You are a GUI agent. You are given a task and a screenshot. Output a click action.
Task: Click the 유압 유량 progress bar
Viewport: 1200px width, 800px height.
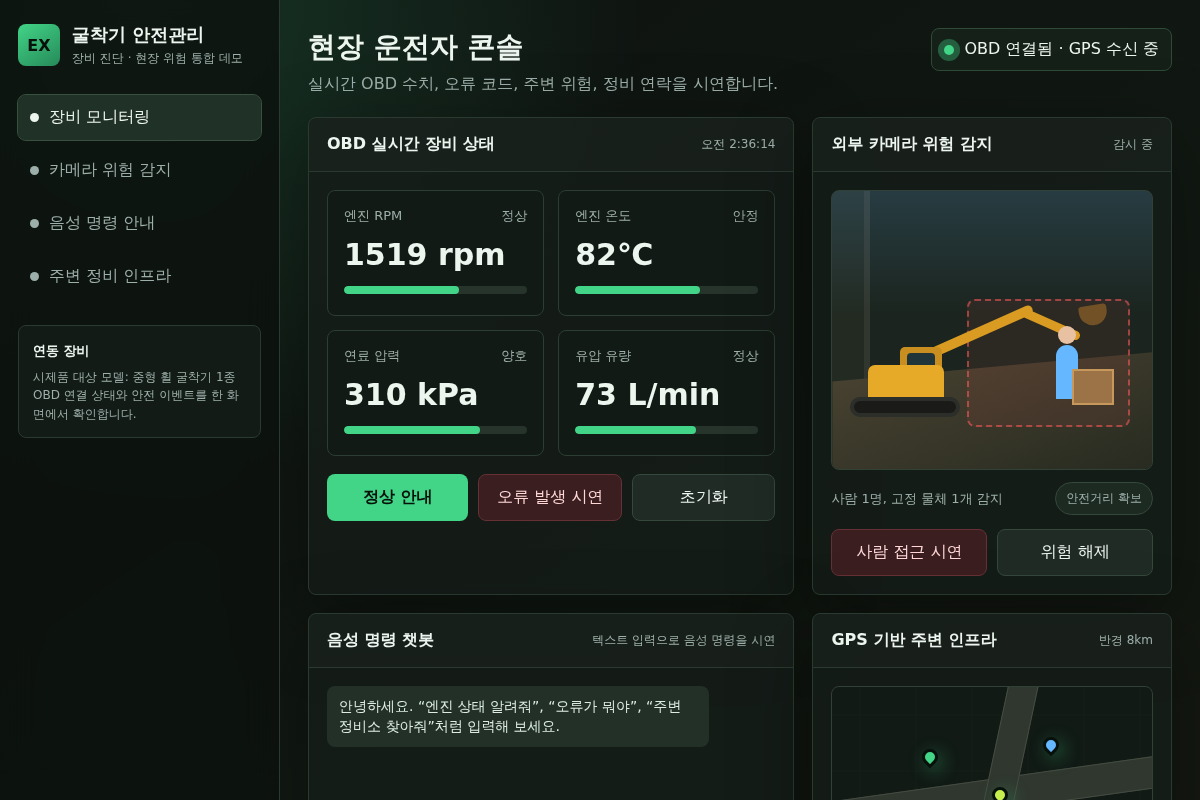pyautogui.click(x=666, y=430)
